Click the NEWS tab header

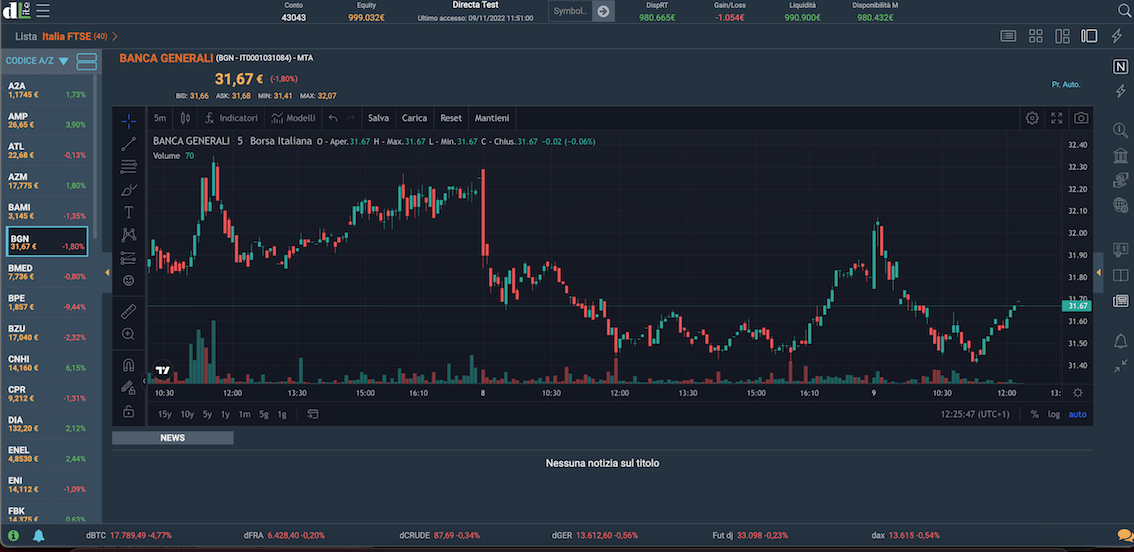tap(173, 438)
